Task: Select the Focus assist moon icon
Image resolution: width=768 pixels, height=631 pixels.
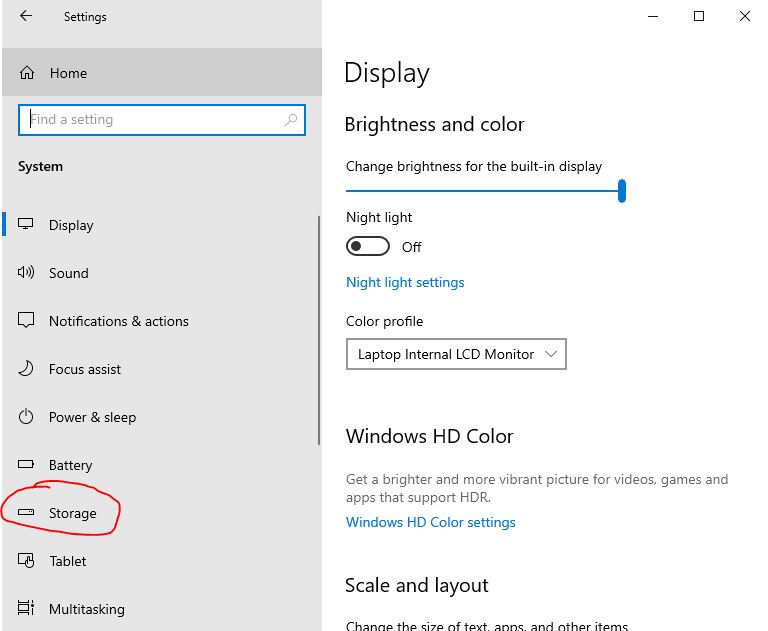Action: [x=25, y=368]
